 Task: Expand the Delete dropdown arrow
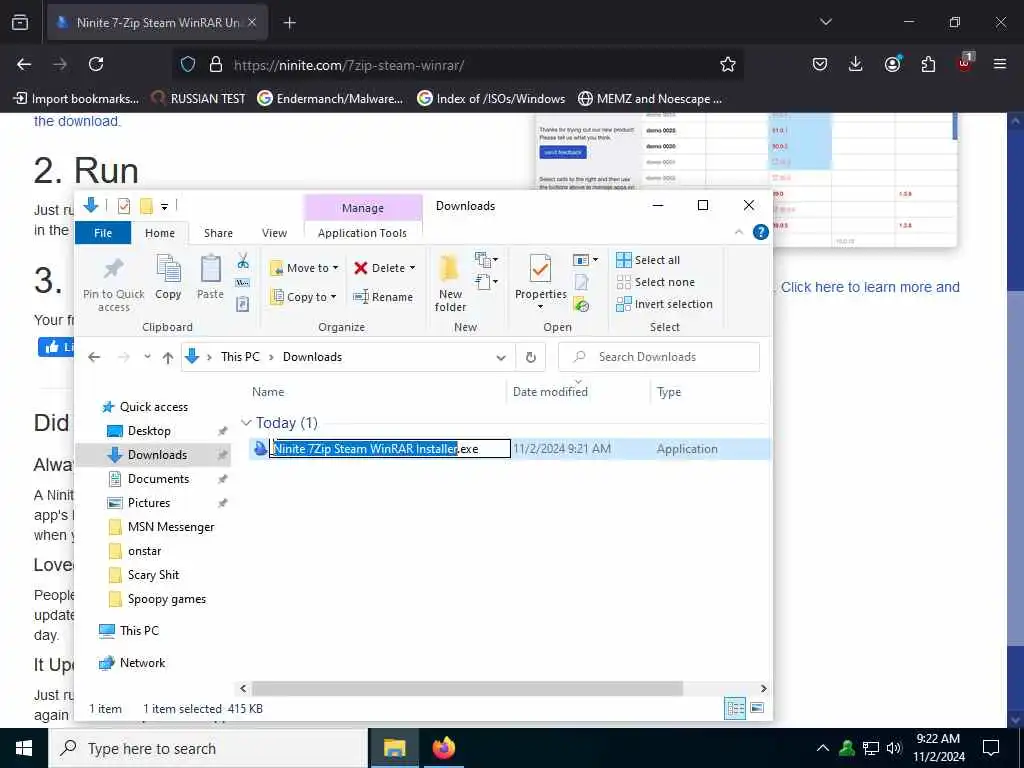[x=412, y=268]
